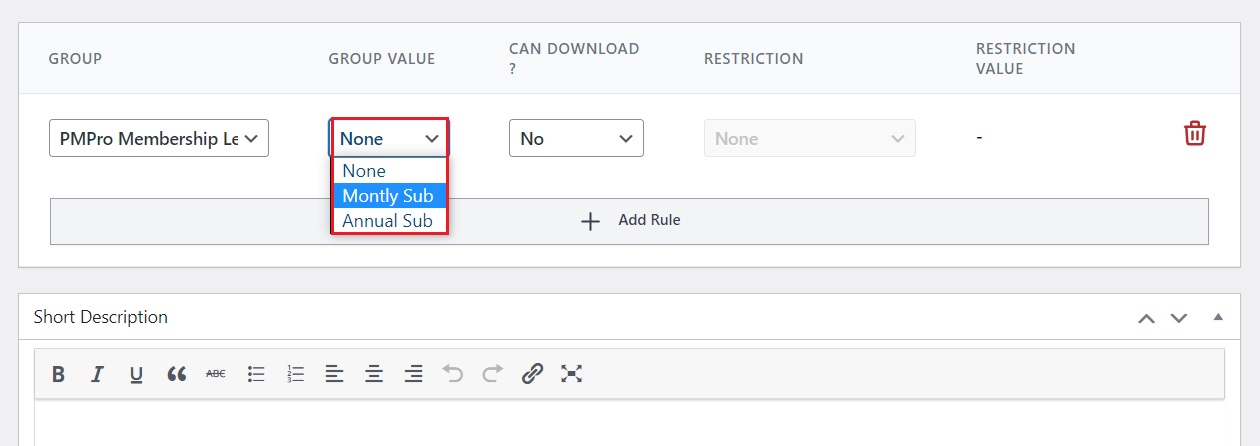Undo the last editor change
Screen dimensions: 1260x446
coord(453,374)
